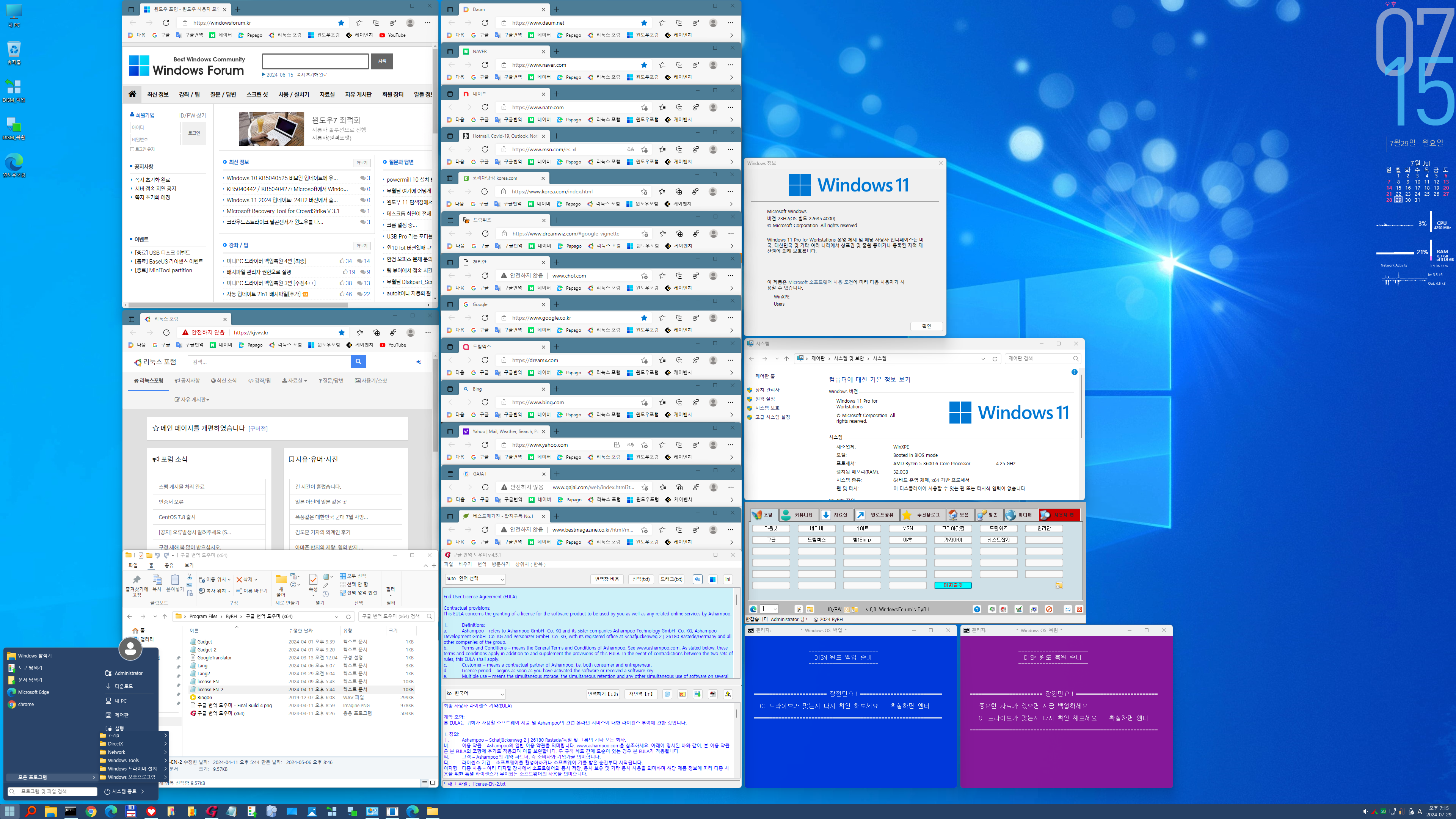1456x819 pixels.
Task: Select license-EN file in Explorer list
Action: (208, 682)
